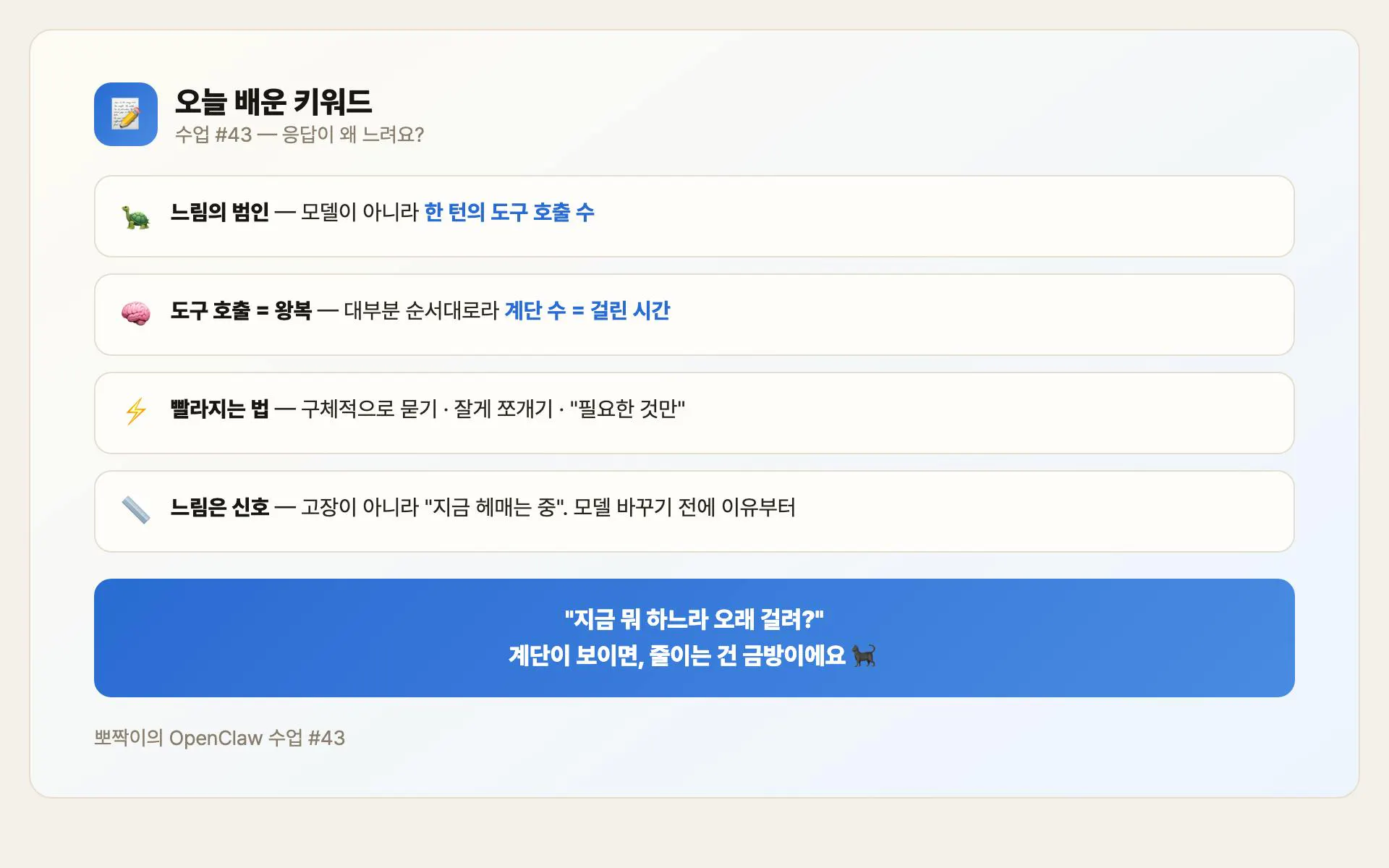This screenshot has height=868, width=1389.
Task: Click the quoted text '지금 헤매는 중'
Action: point(495,507)
